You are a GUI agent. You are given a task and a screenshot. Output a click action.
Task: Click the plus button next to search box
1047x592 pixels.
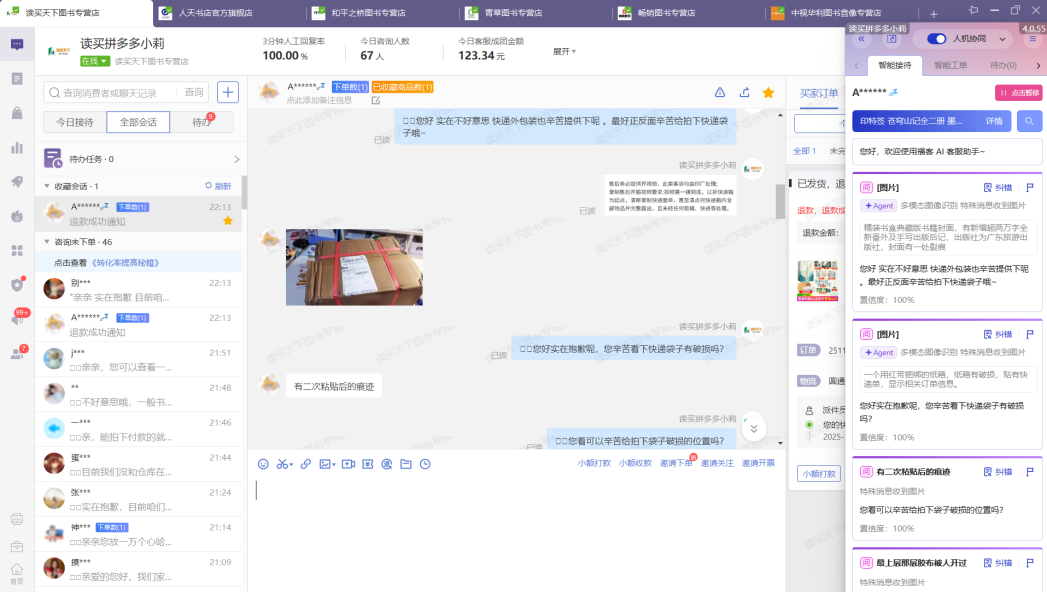coord(228,92)
